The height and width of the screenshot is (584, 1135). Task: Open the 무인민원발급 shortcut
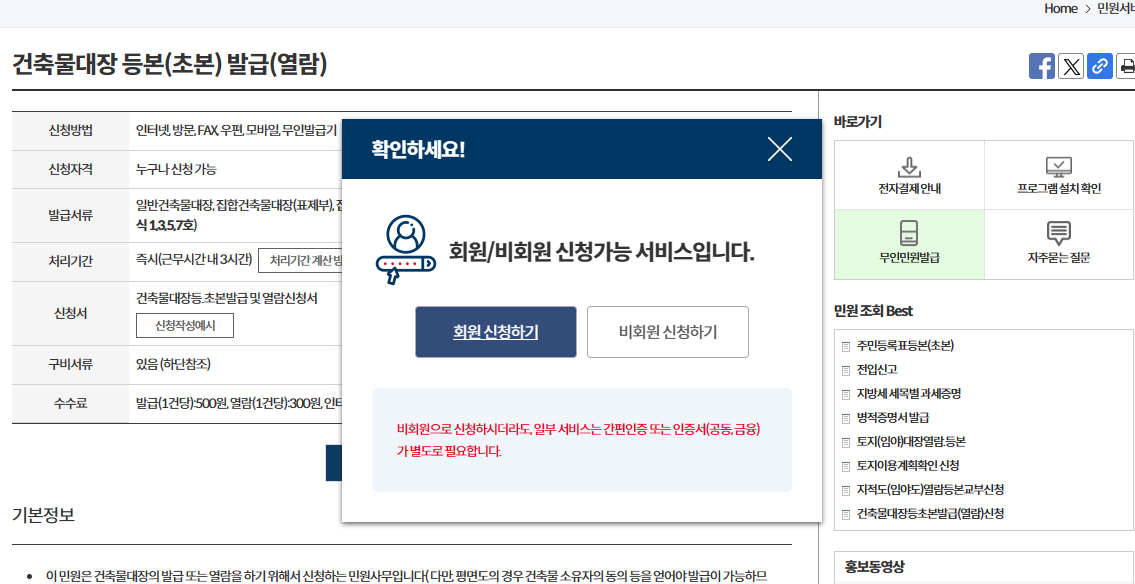(x=906, y=244)
